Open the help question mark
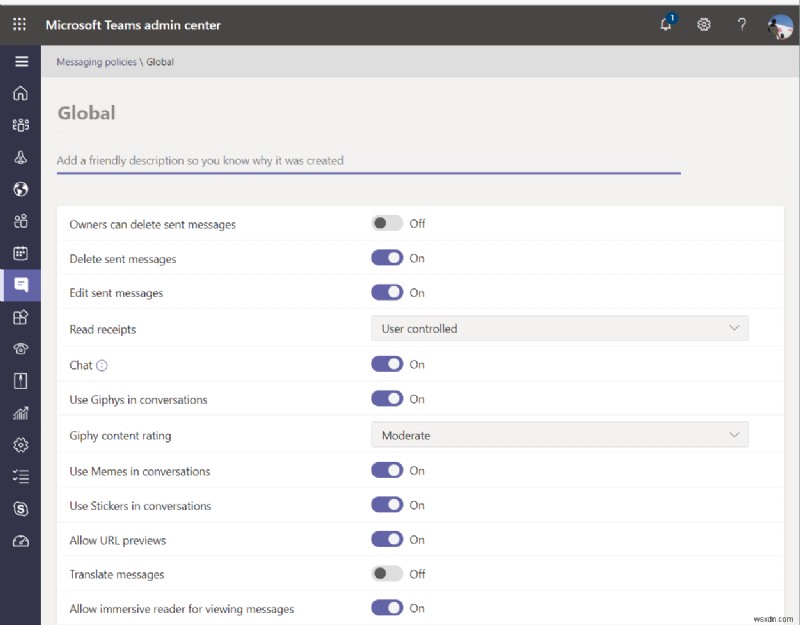Image resolution: width=800 pixels, height=625 pixels. 741,24
